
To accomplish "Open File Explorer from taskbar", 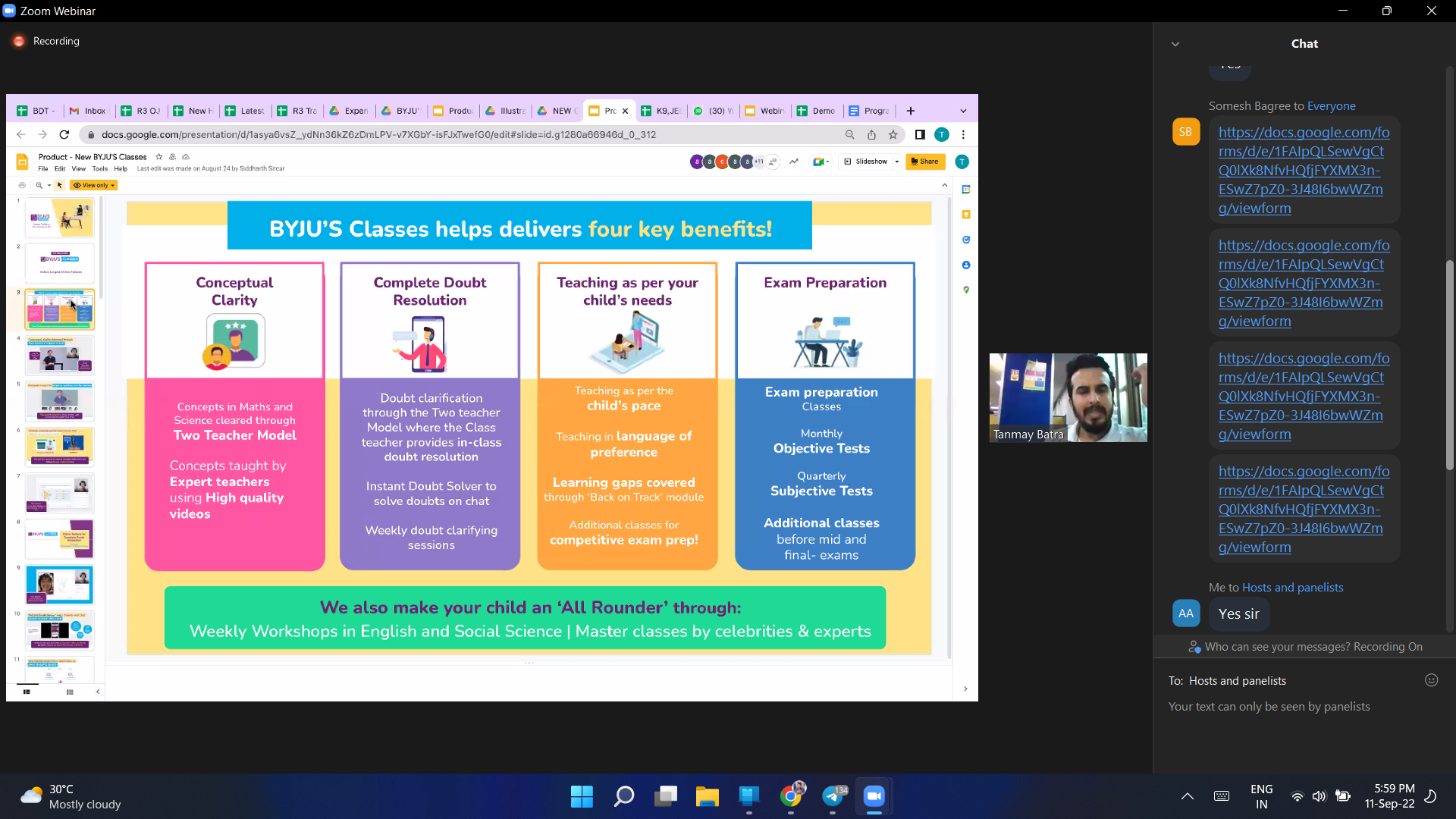I will (707, 796).
